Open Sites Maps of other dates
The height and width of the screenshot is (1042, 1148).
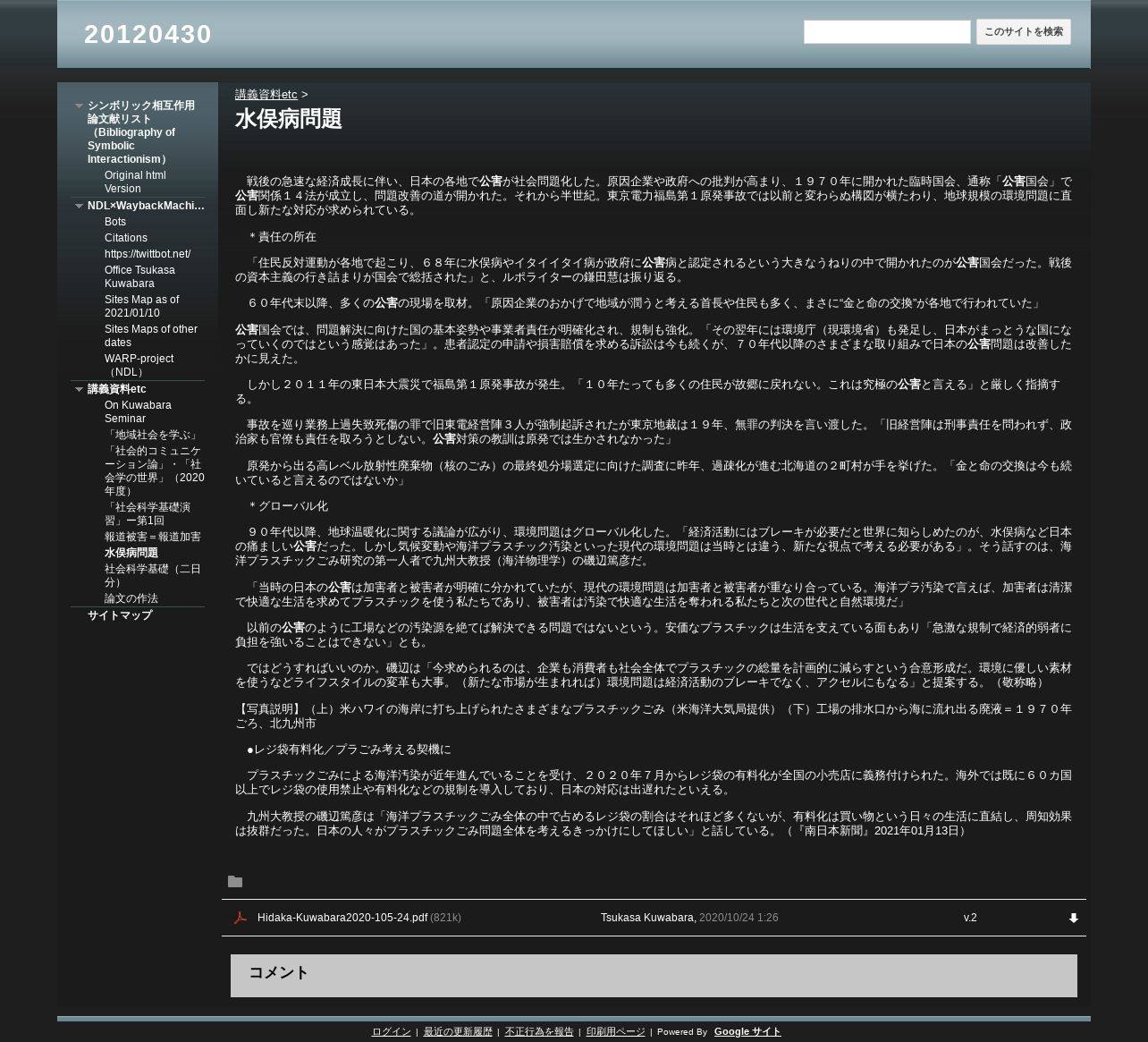tap(151, 335)
